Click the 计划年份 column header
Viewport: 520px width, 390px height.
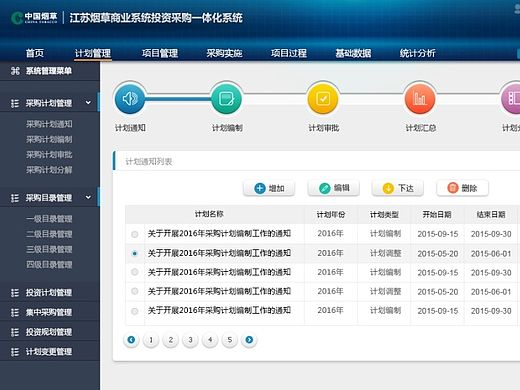[331, 215]
